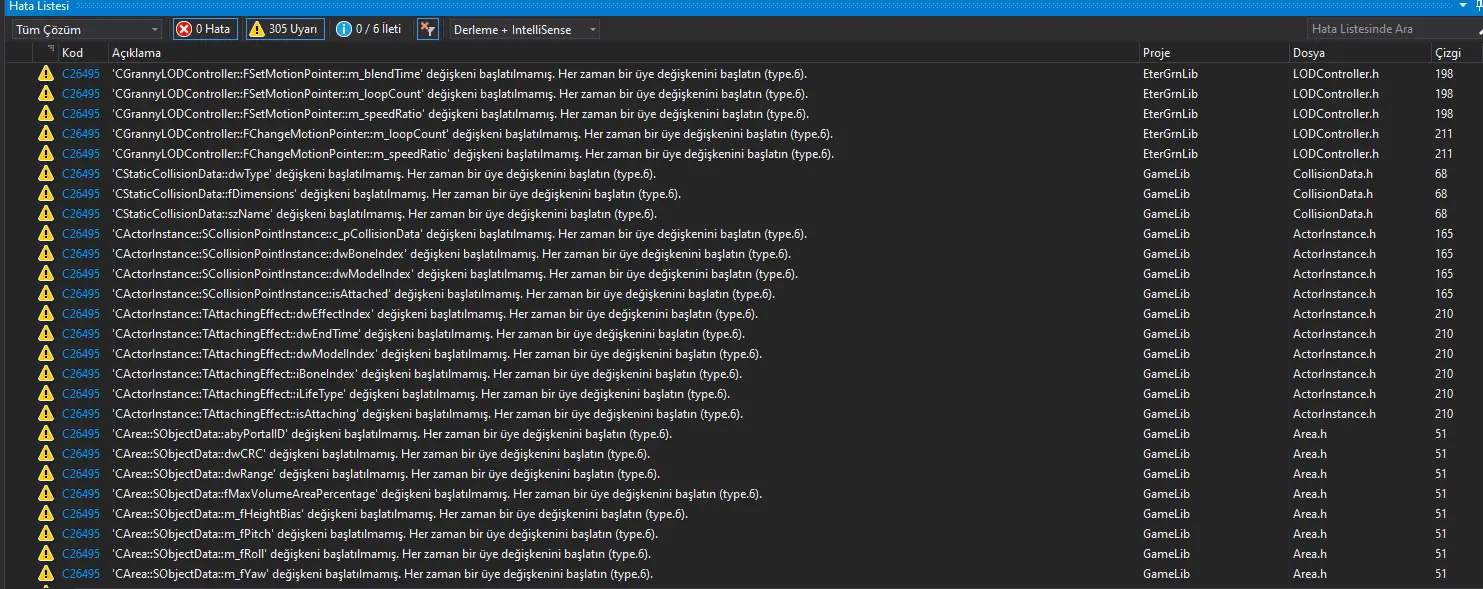This screenshot has height=589, width=1483.
Task: Click warning icon of the m_fPitch row
Action: [45, 534]
